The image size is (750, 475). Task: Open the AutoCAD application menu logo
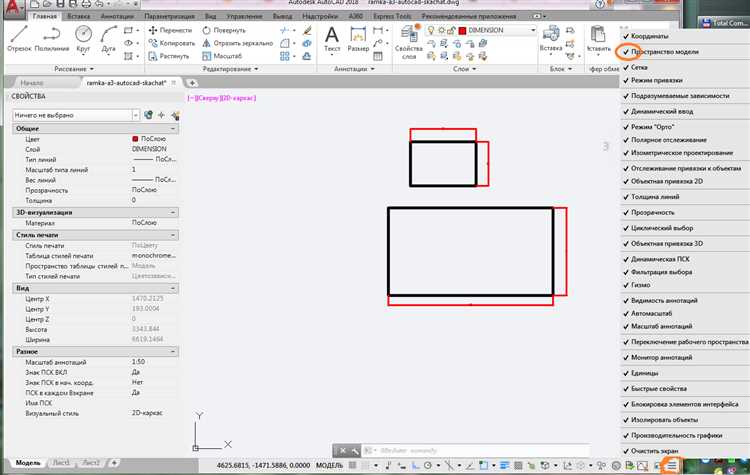pos(14,9)
